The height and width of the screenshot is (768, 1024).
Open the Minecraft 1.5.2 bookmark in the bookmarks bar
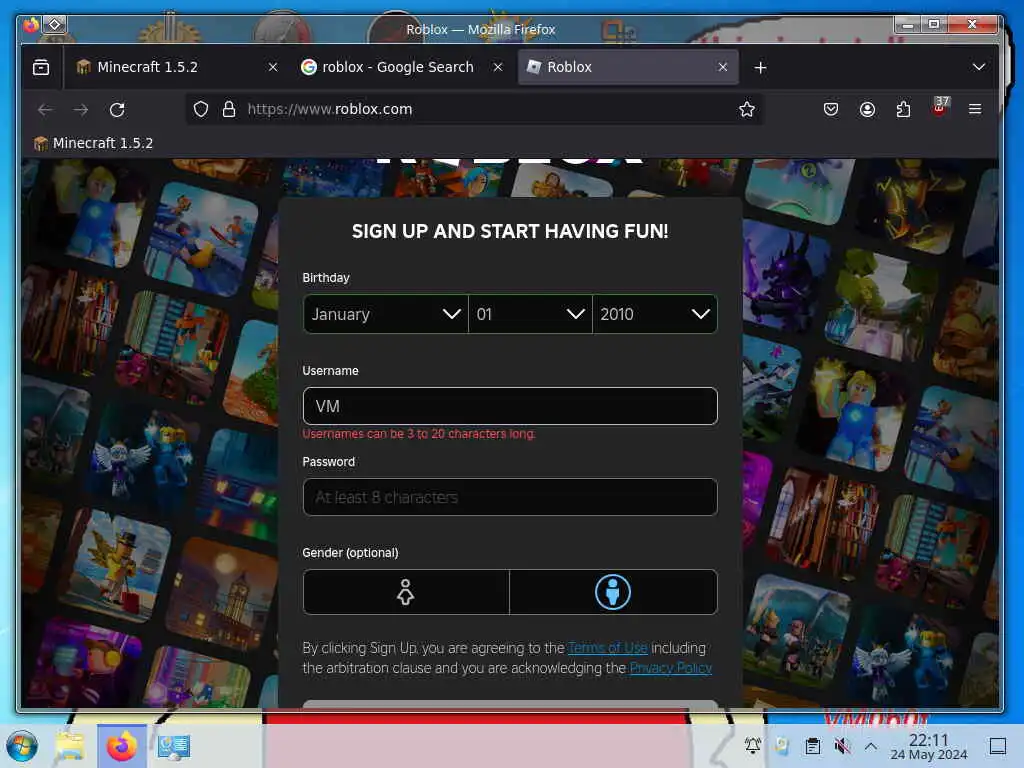[93, 143]
